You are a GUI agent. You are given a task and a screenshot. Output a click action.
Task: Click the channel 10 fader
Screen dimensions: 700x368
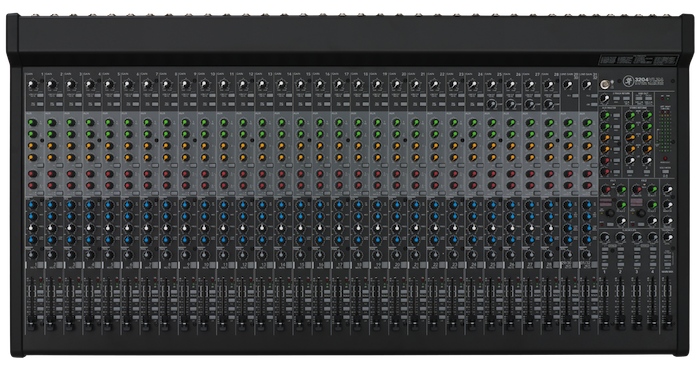click(x=204, y=322)
